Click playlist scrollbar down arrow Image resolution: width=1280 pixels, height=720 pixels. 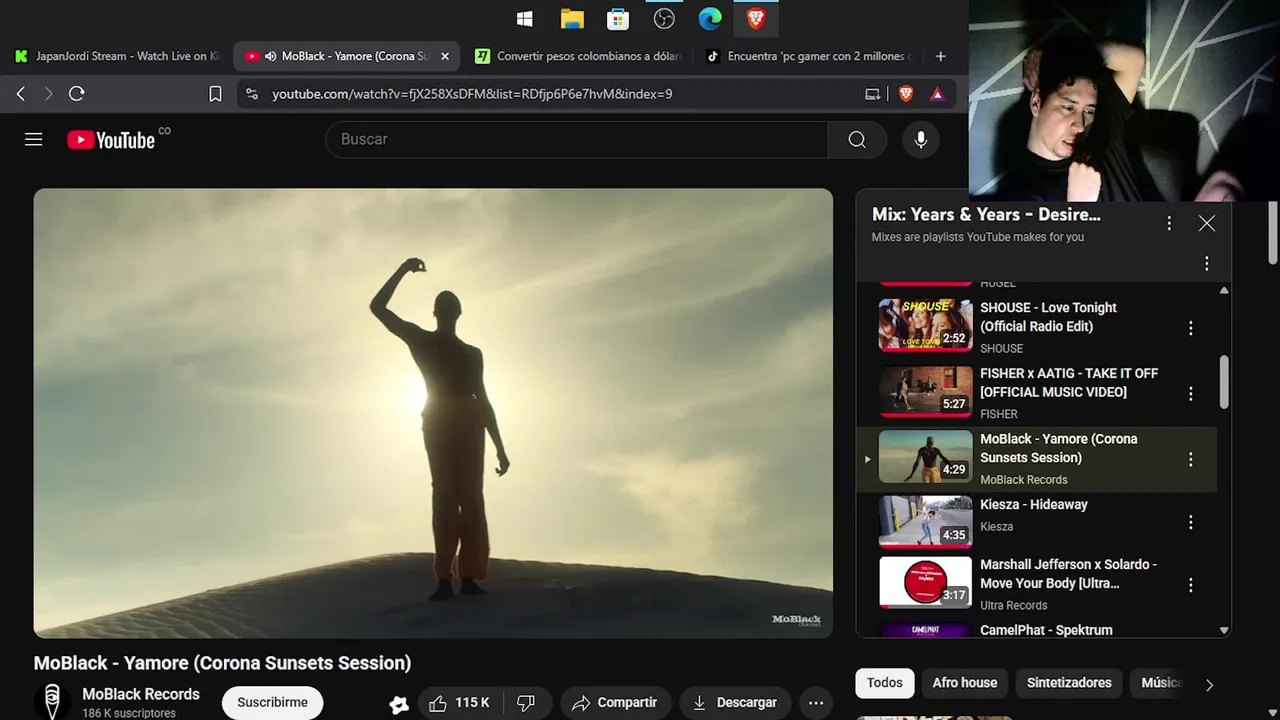(1224, 631)
